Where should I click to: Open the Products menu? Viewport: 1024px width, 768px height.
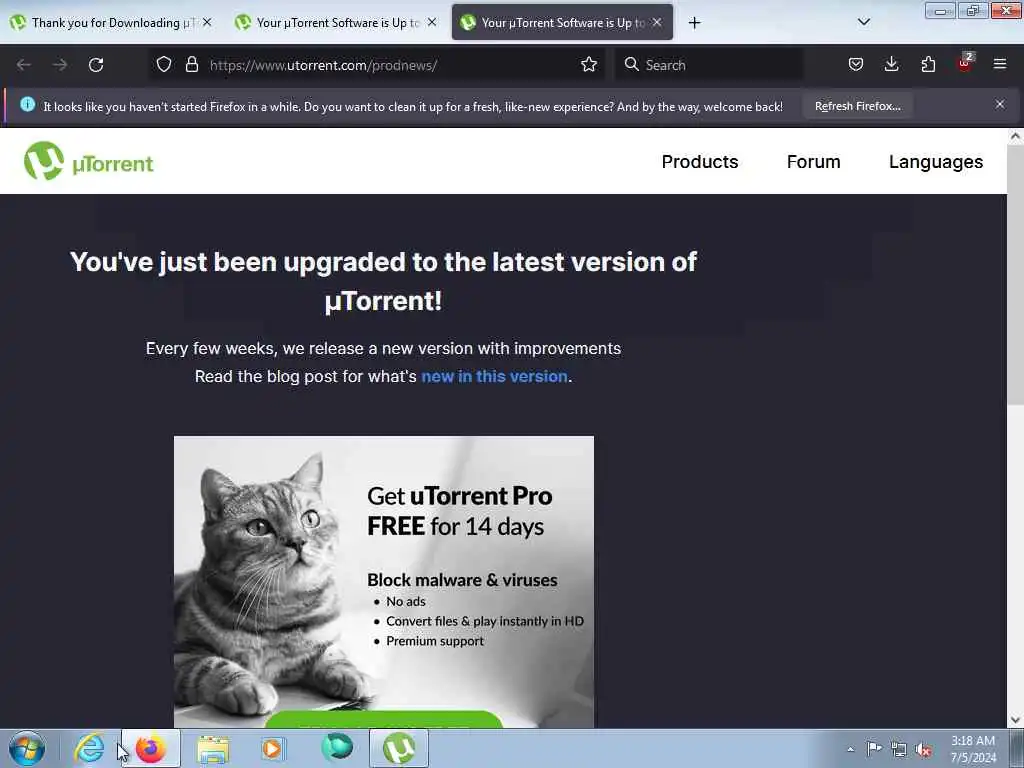click(699, 161)
